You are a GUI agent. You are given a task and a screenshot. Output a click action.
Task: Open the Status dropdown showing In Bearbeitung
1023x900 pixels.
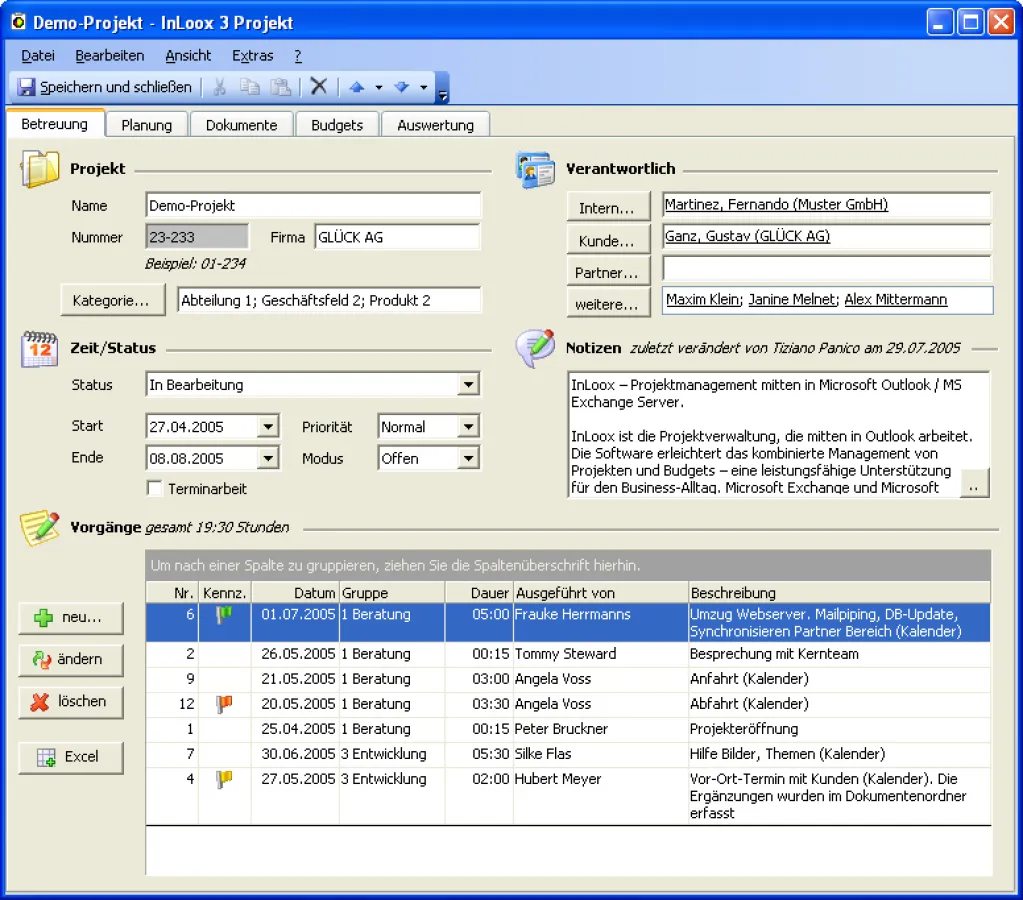[468, 385]
